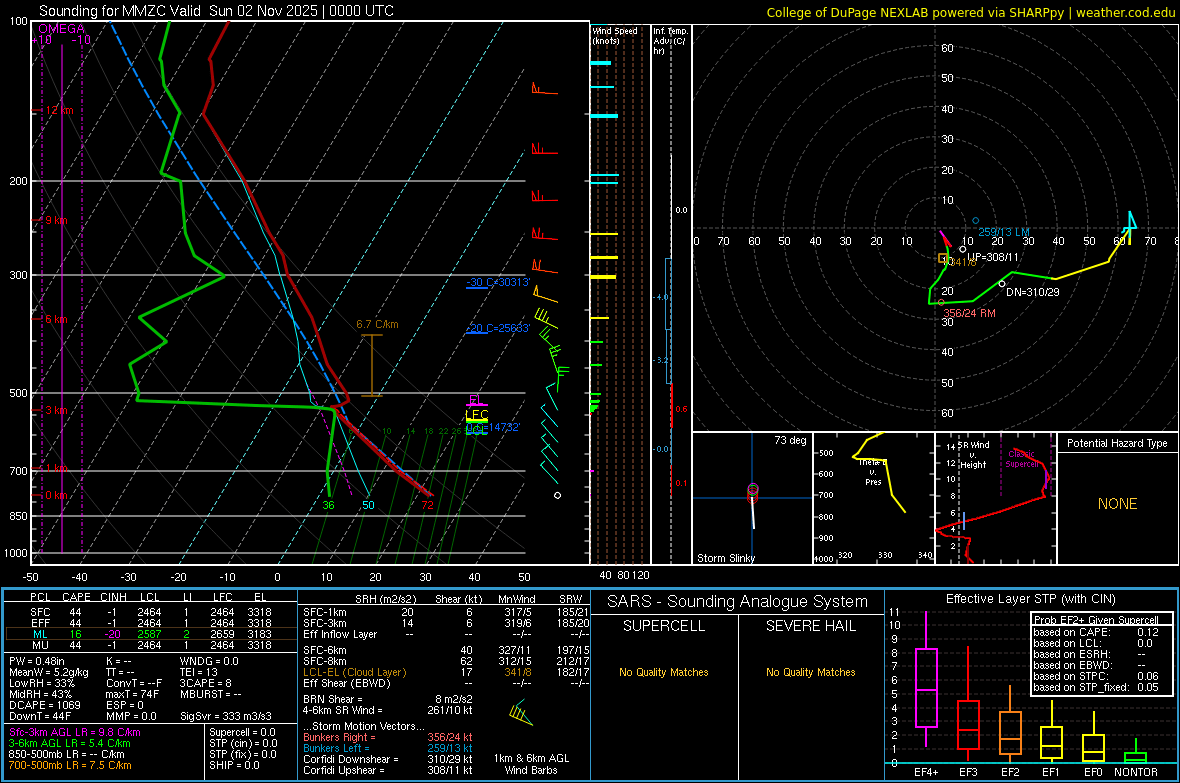Click the Bunkers Right storm motion line

point(388,737)
